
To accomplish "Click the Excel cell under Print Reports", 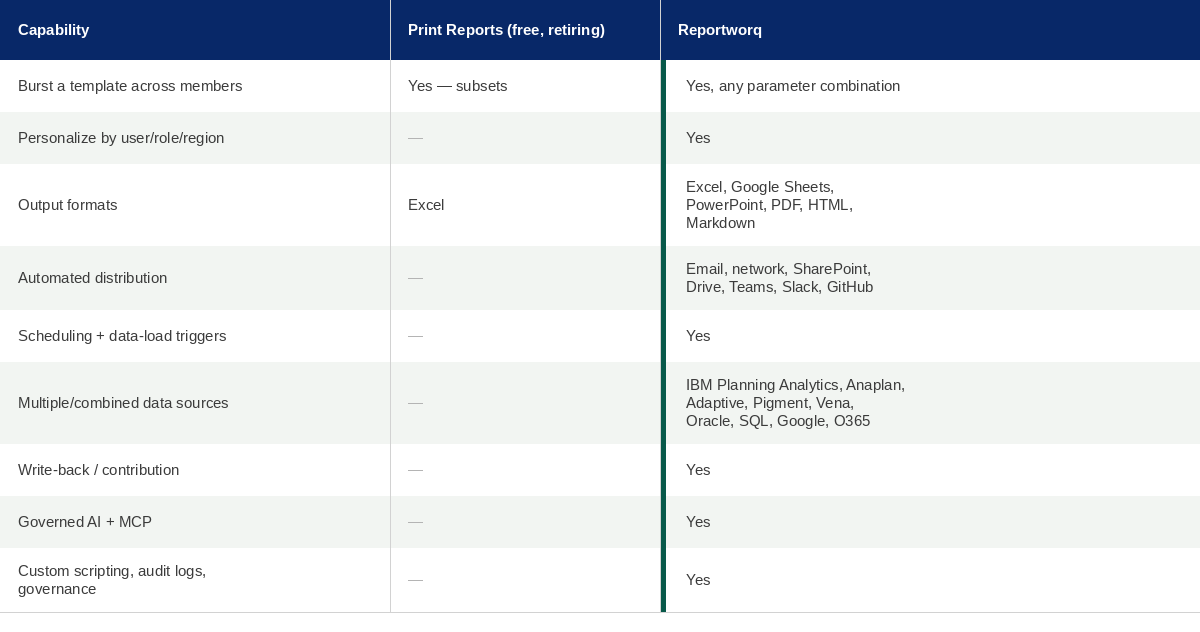I will (426, 205).
